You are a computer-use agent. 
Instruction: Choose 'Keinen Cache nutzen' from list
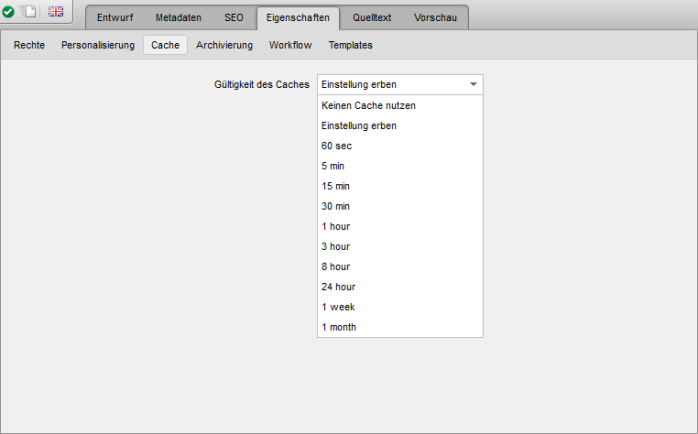click(368, 105)
